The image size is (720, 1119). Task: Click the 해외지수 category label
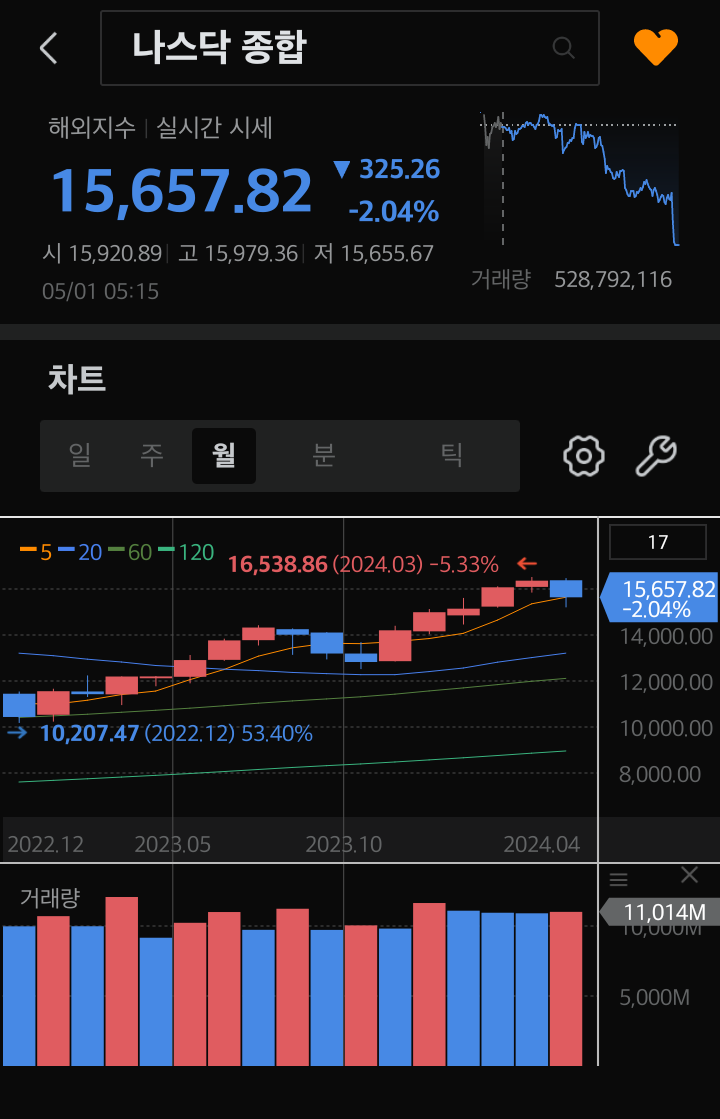coord(92,128)
